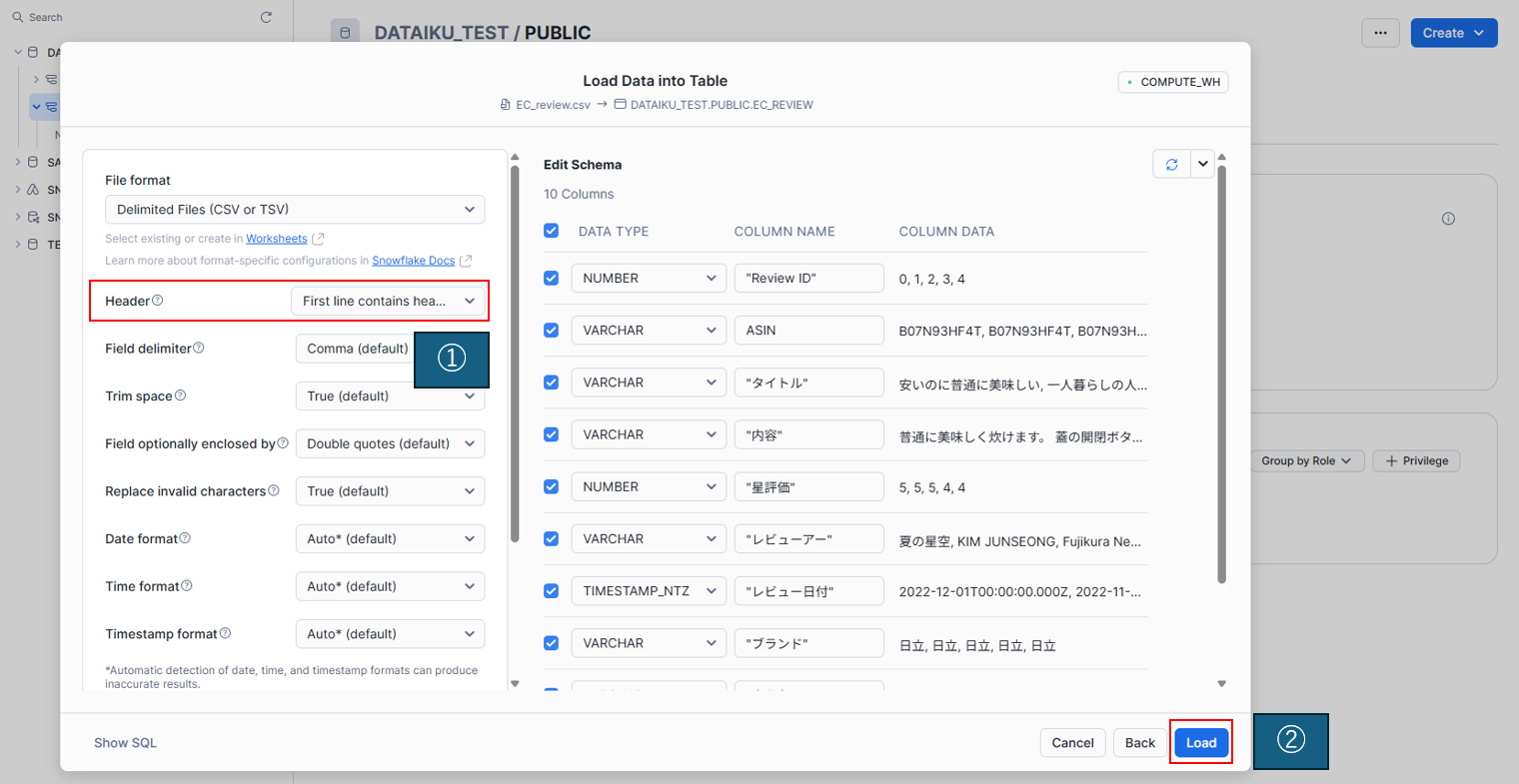The image size is (1519, 784).
Task: Click the three-dots more options button
Action: [x=1380, y=33]
